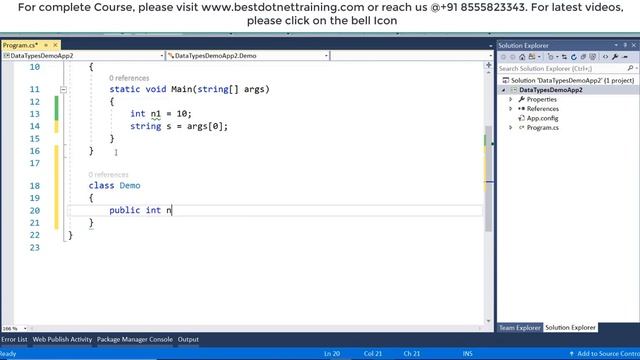
Task: Click Back button in Solution Explorer toolbar
Action: coord(503,57)
